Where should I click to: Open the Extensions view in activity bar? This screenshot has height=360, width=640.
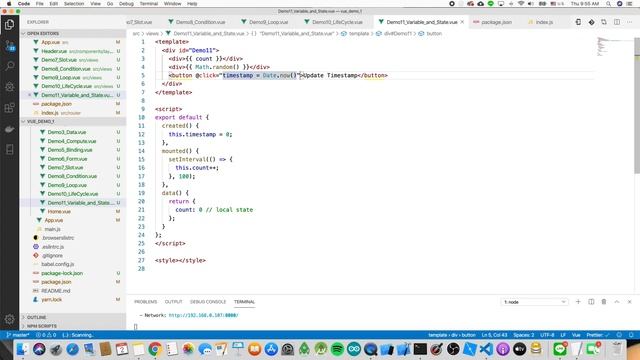pos(9,108)
